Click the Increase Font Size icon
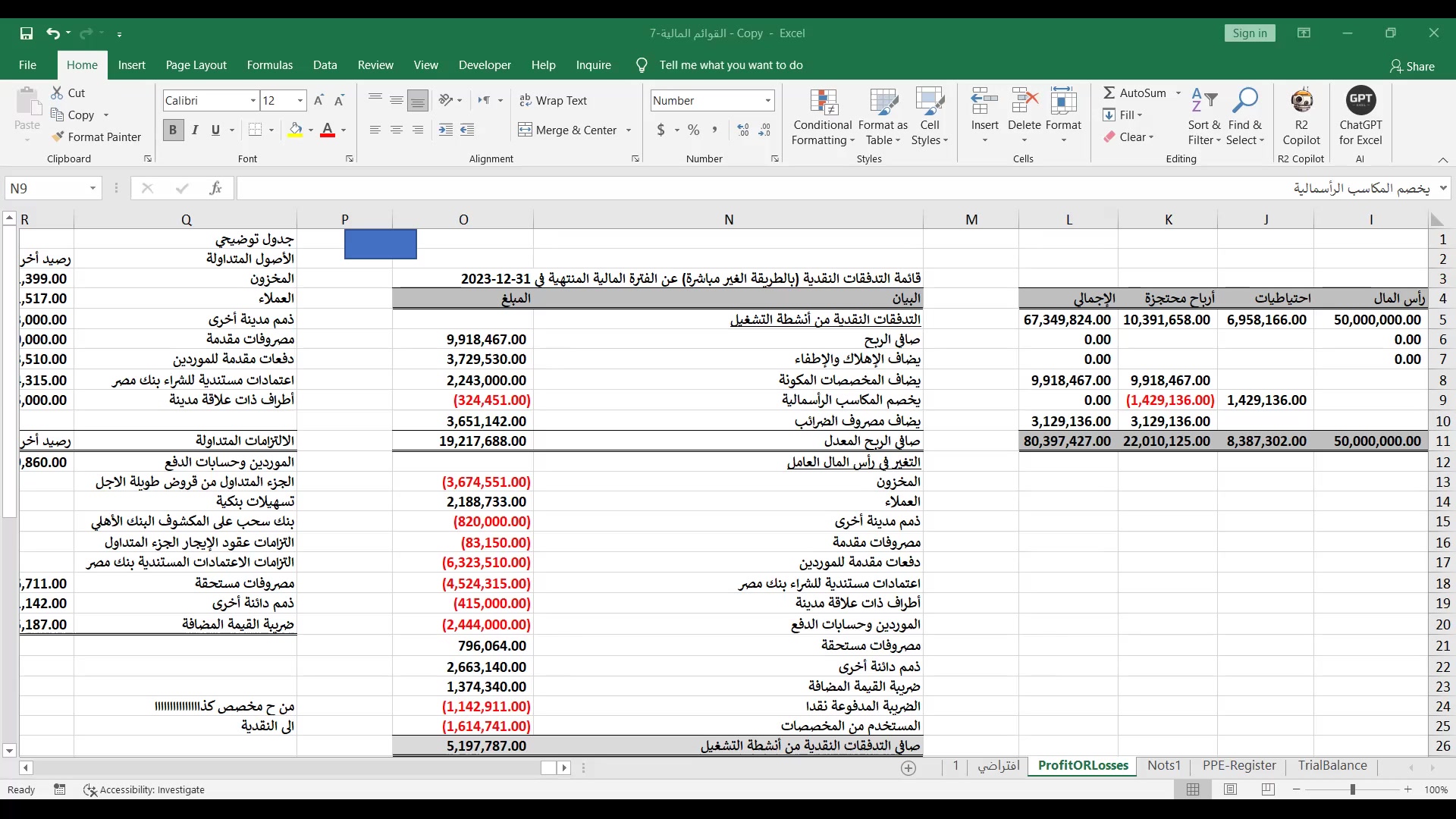The width and height of the screenshot is (1456, 819). click(x=319, y=100)
